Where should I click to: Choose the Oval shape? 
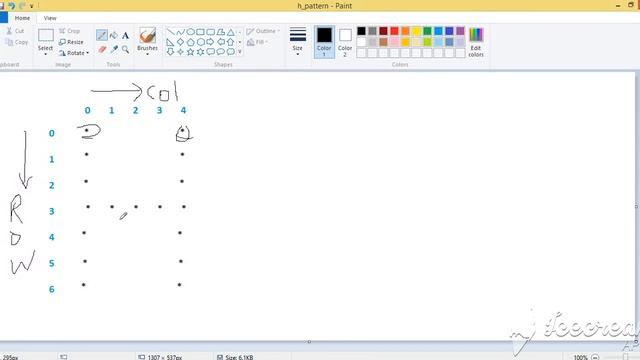[x=191, y=32]
